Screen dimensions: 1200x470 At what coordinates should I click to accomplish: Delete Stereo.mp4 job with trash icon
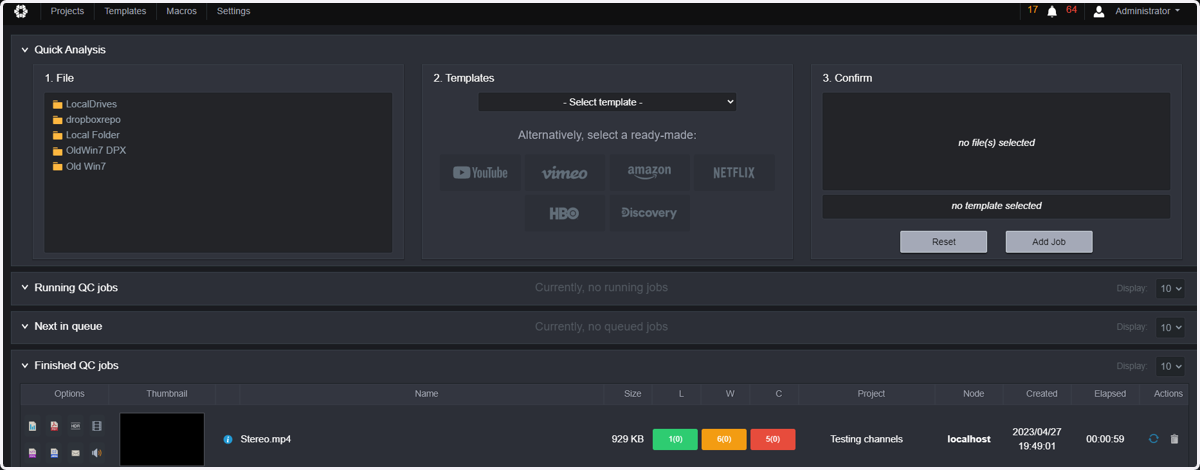(1175, 439)
